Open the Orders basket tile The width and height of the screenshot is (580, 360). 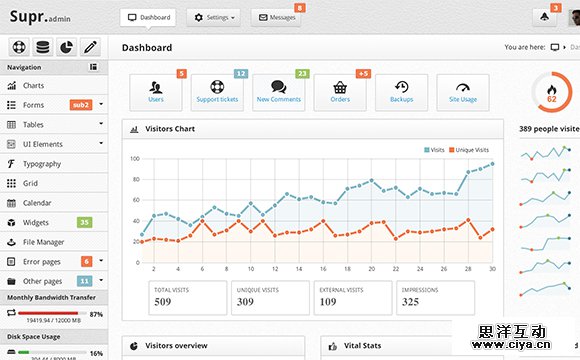coord(340,92)
